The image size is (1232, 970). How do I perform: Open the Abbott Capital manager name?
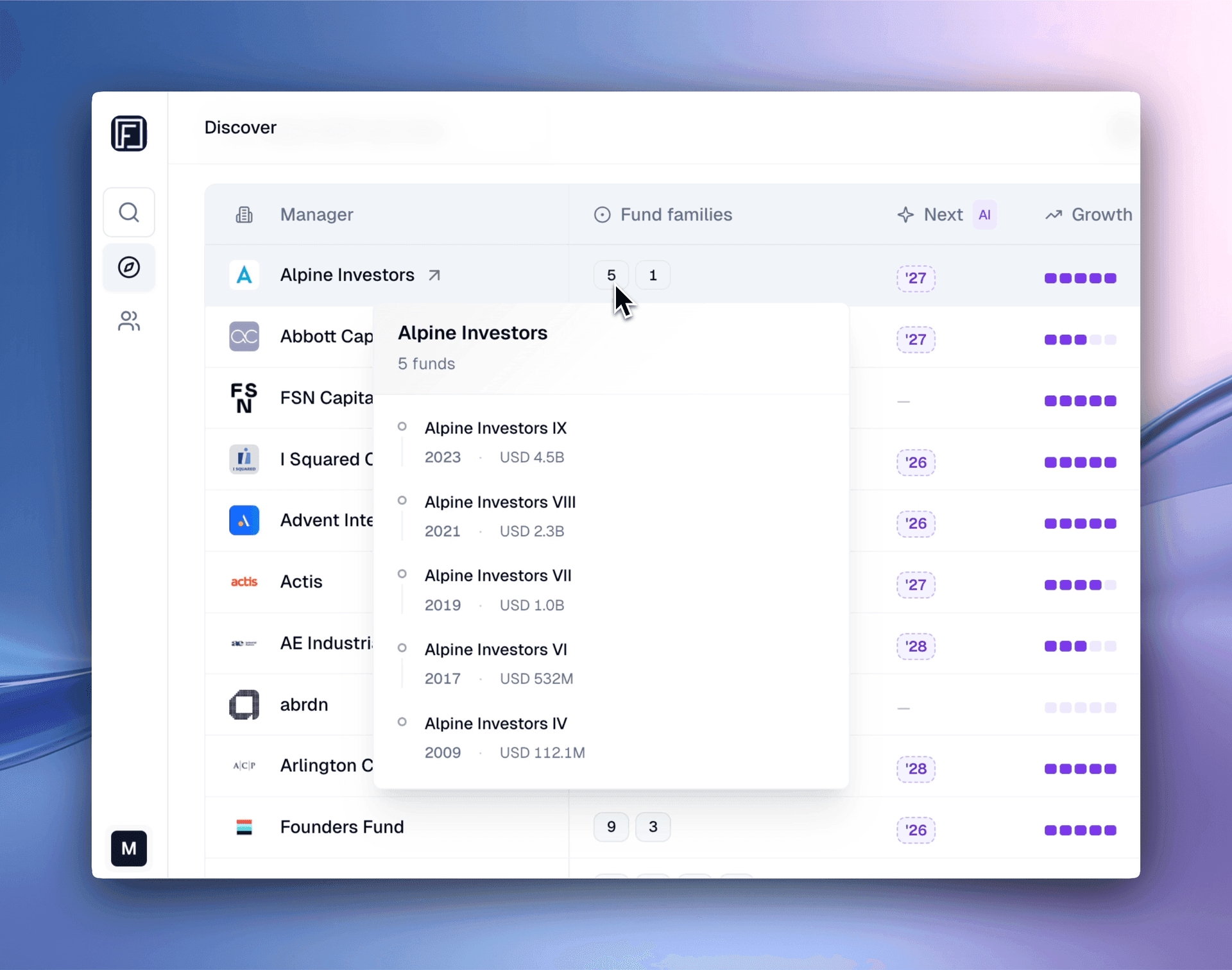[327, 336]
